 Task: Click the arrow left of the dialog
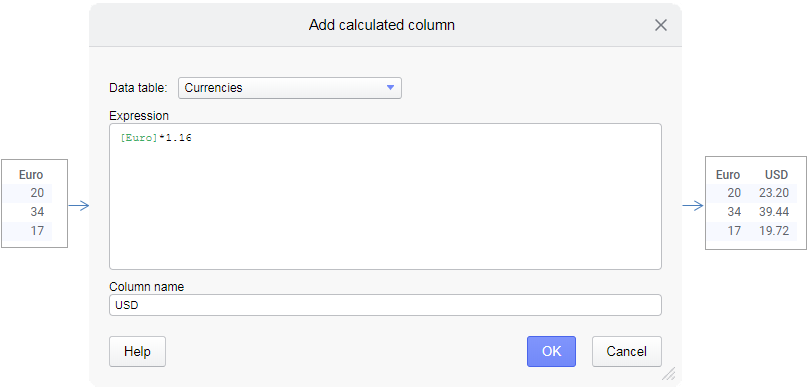[x=79, y=206]
